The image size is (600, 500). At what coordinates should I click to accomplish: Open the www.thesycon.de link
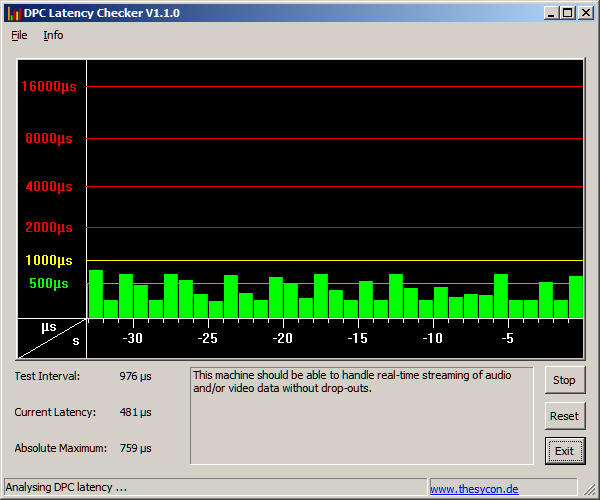[474, 489]
